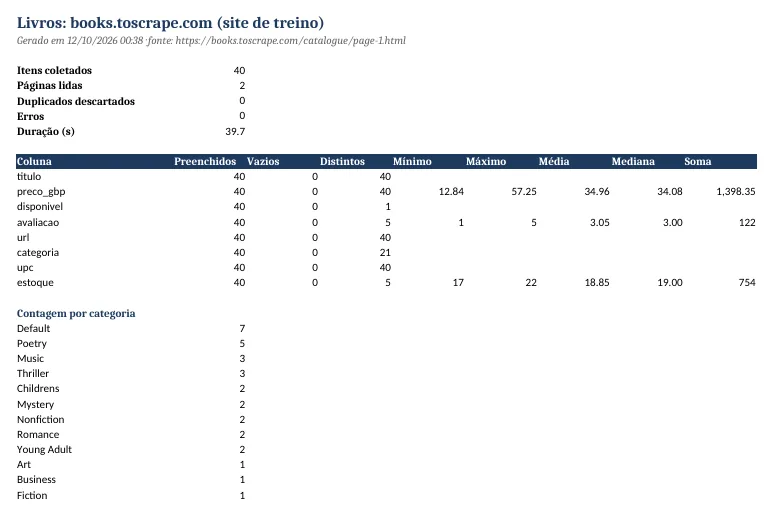Viewport: 773px width, 515px height.
Task: Click the avaliacao sum 122
Action: (747, 222)
